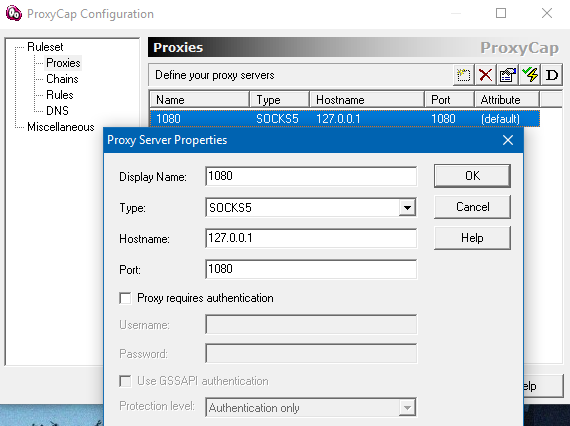
Task: Click the Username input field
Action: pyautogui.click(x=311, y=325)
